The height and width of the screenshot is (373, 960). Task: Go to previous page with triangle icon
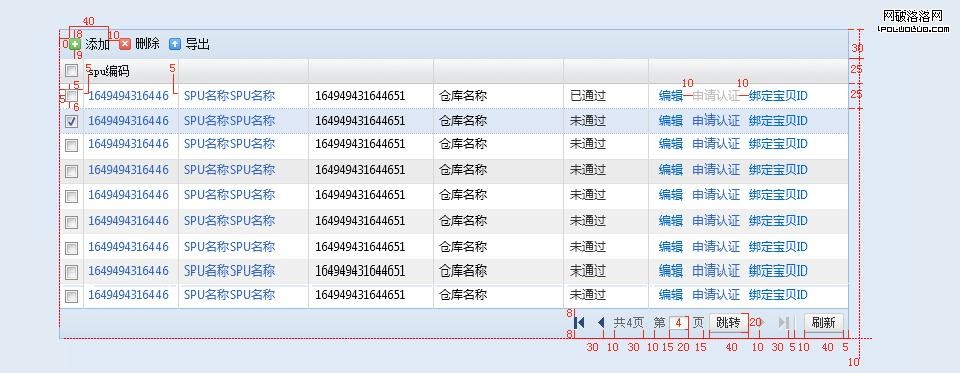(601, 322)
